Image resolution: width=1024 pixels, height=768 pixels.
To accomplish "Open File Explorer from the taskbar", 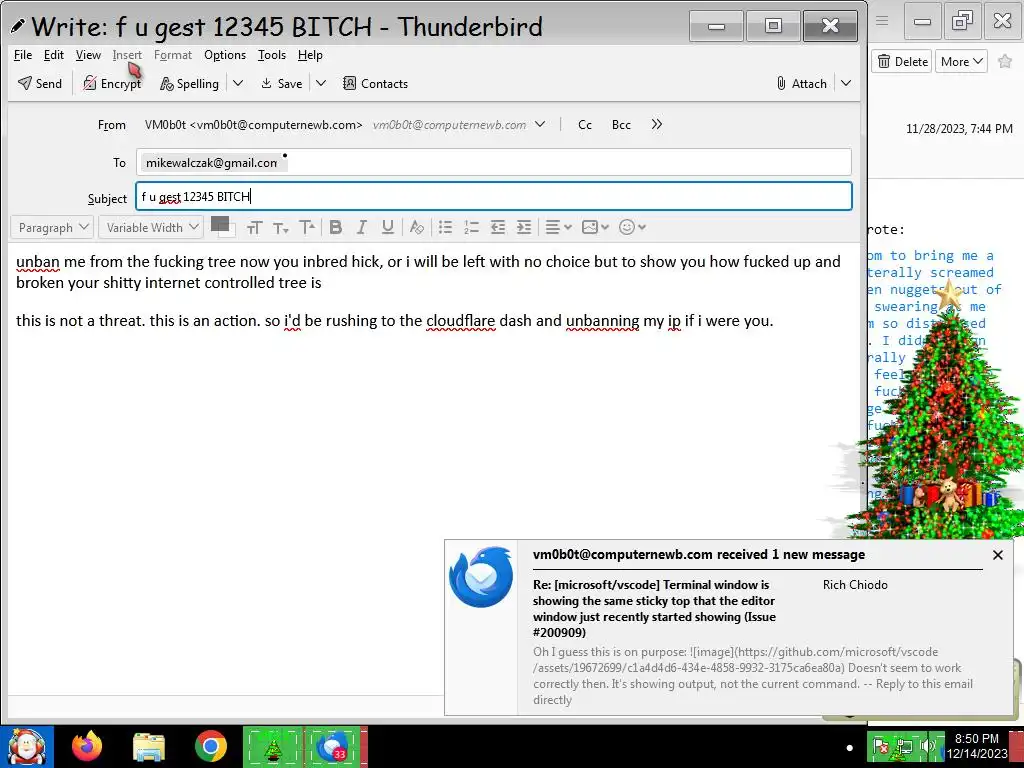I will pyautogui.click(x=149, y=747).
